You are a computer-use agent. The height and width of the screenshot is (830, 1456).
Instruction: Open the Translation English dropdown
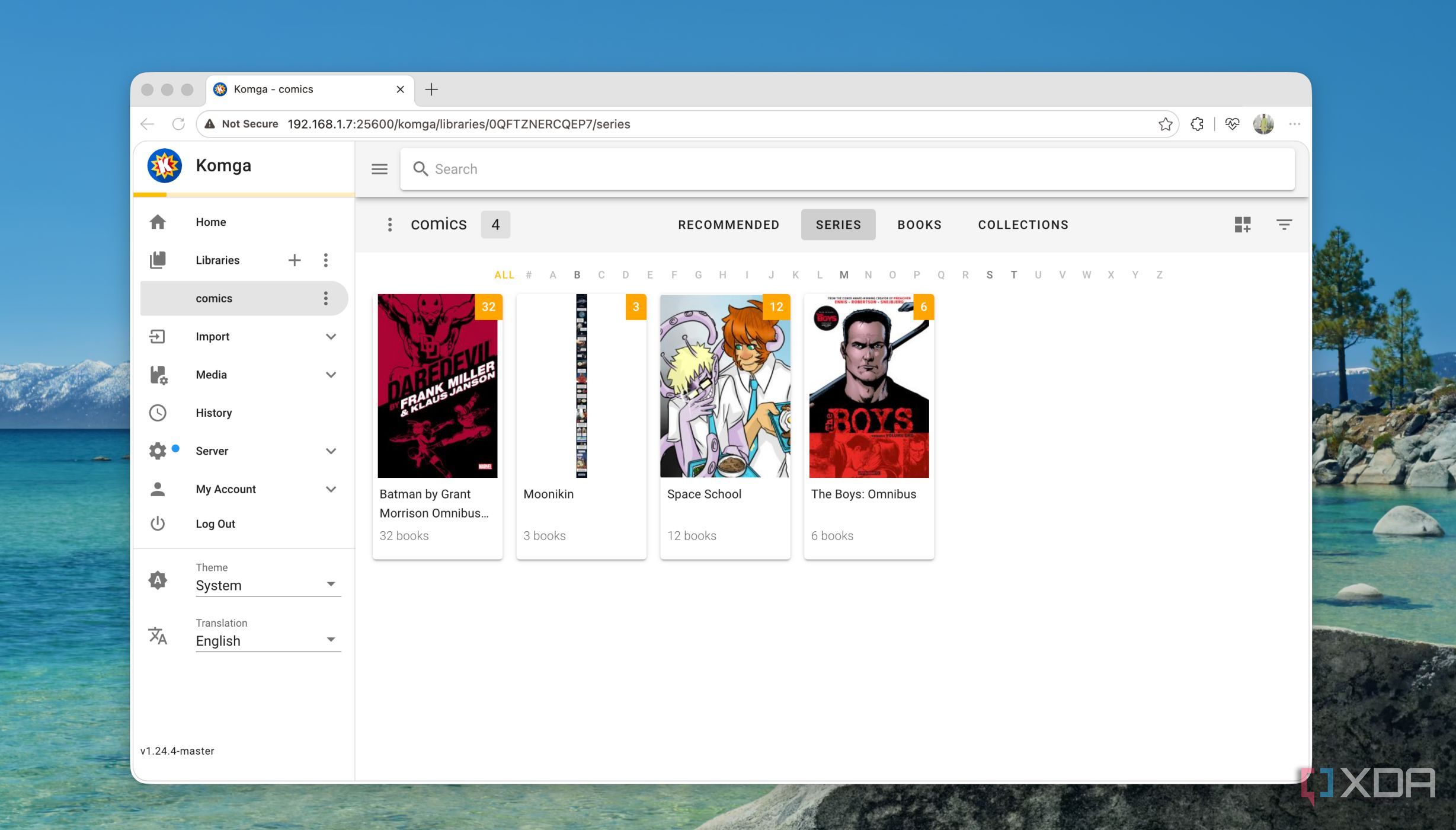(x=268, y=641)
